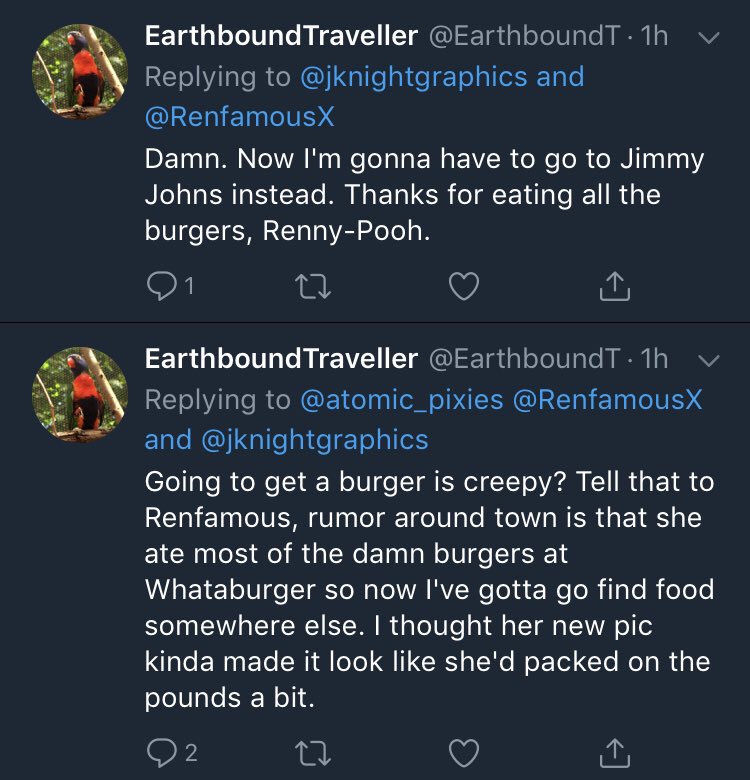Open the Whataburger tweet text
This screenshot has height=780, width=750.
(430, 589)
